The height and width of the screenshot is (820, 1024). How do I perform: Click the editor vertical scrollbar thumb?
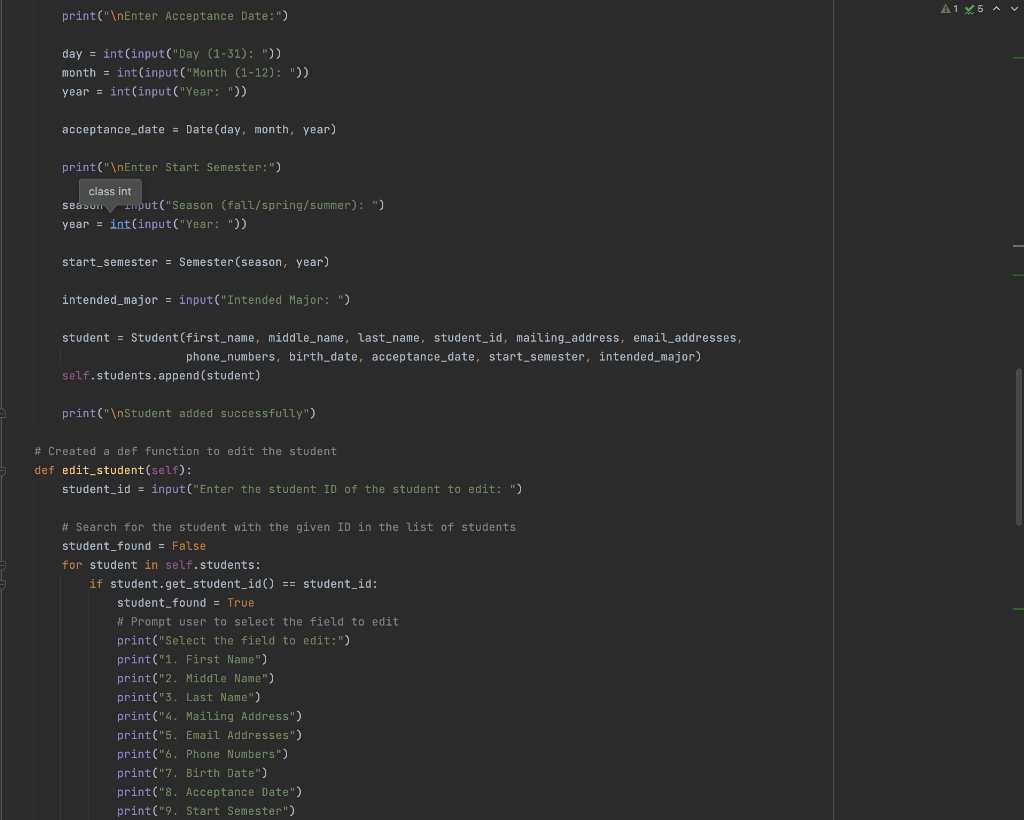[x=1019, y=447]
